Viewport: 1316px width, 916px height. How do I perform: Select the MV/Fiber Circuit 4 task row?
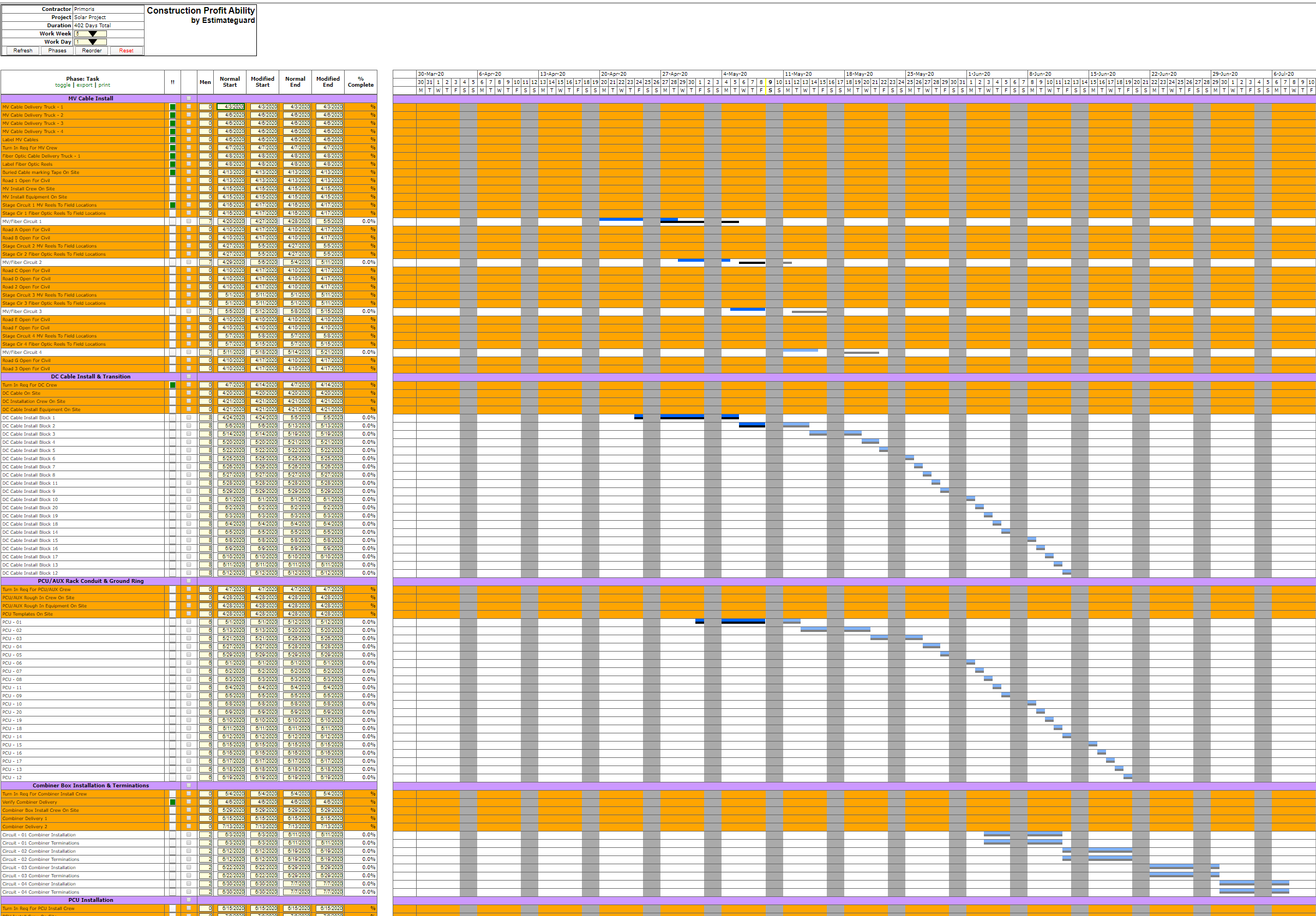pos(82,352)
